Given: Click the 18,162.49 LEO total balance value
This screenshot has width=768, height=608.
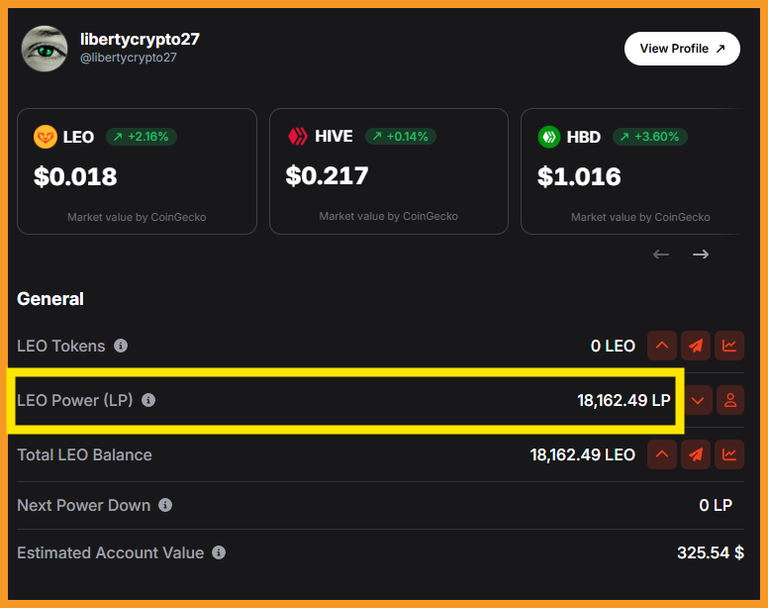Looking at the screenshot, I should pyautogui.click(x=582, y=455).
